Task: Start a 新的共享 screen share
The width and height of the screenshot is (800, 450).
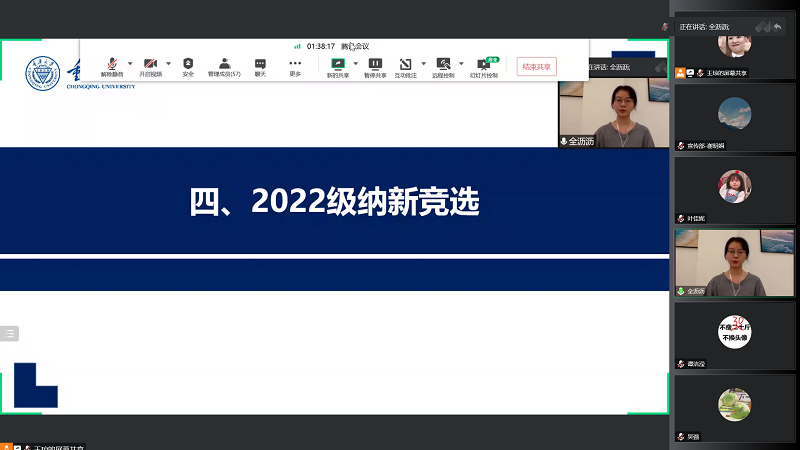Action: (x=338, y=66)
